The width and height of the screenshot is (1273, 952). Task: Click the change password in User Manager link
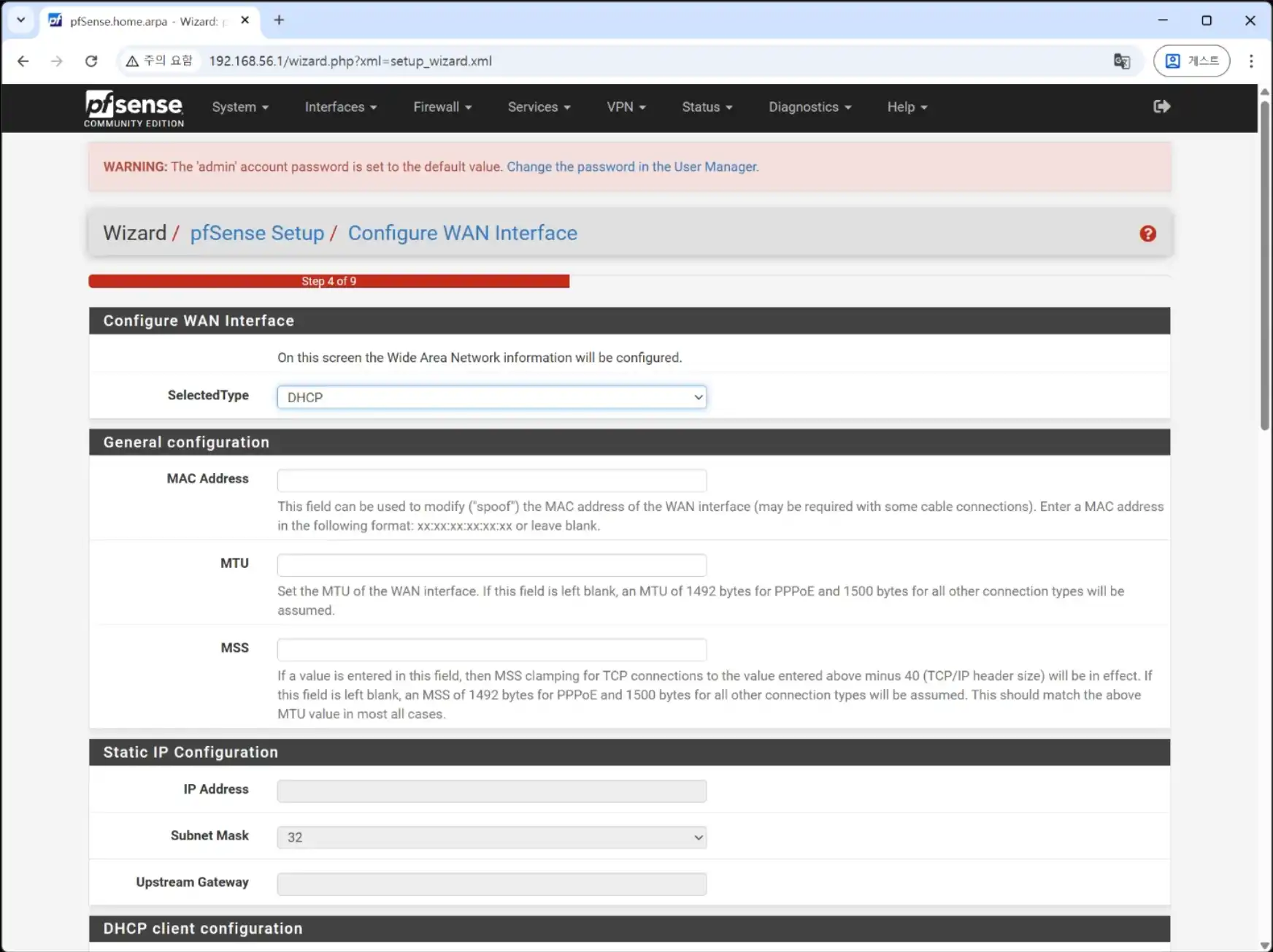(632, 167)
